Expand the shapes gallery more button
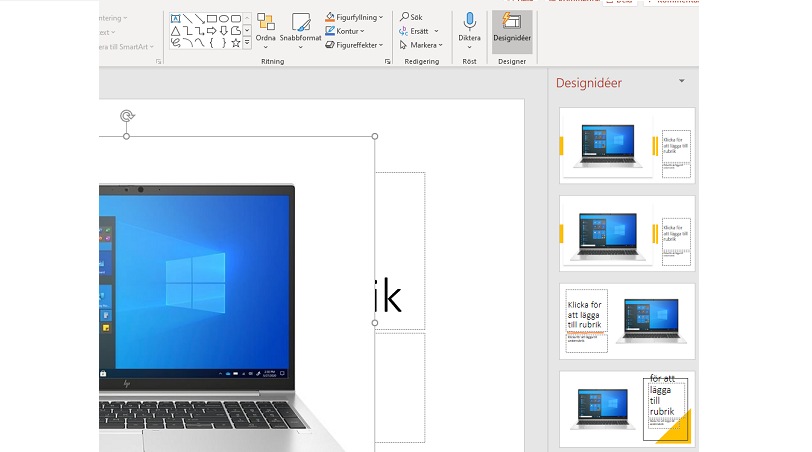812x452 pixels. (247, 43)
